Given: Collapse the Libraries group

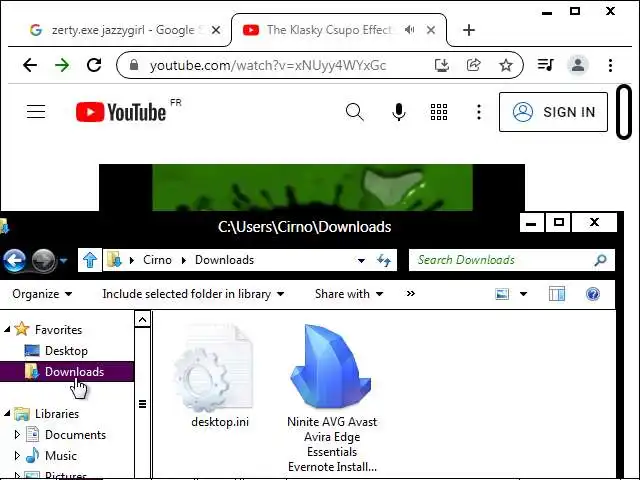Looking at the screenshot, I should [7, 413].
